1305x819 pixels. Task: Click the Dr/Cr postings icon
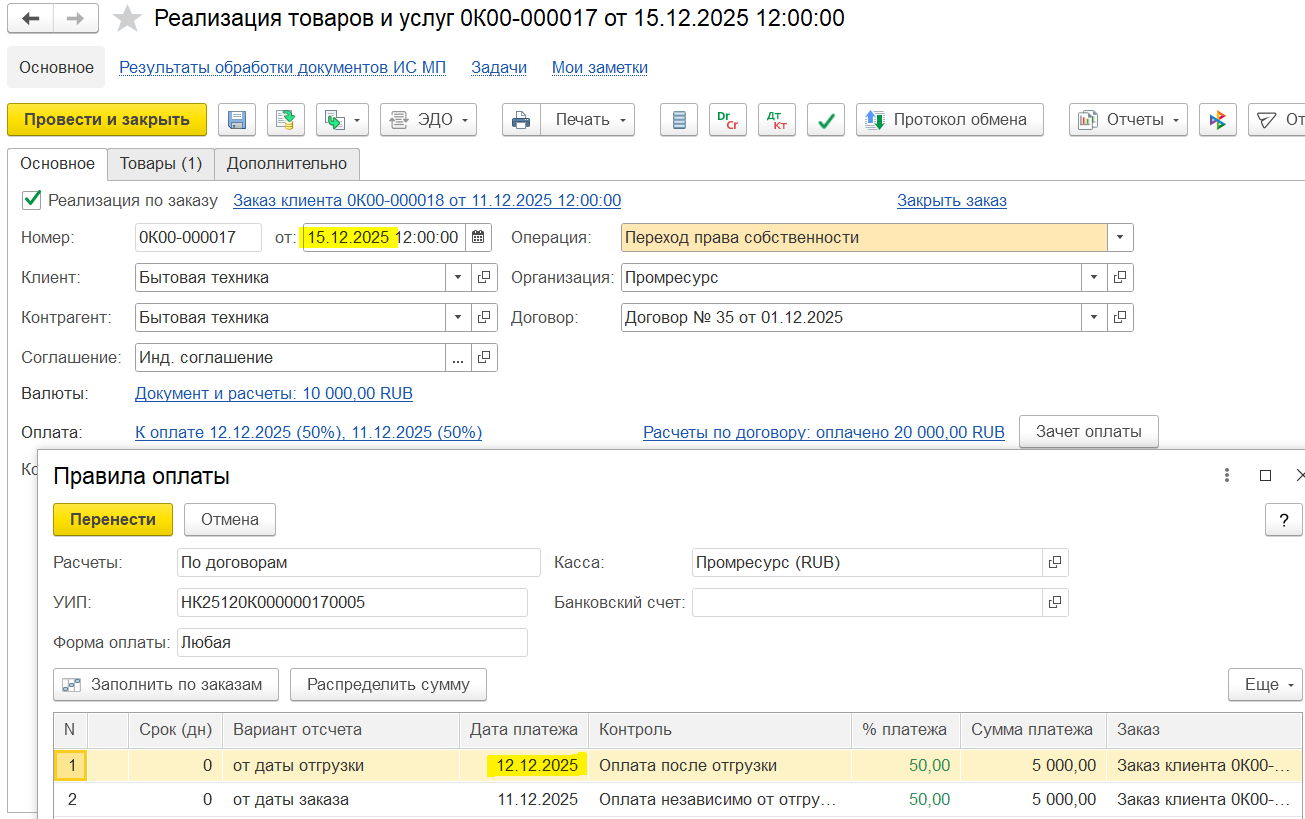tap(727, 120)
